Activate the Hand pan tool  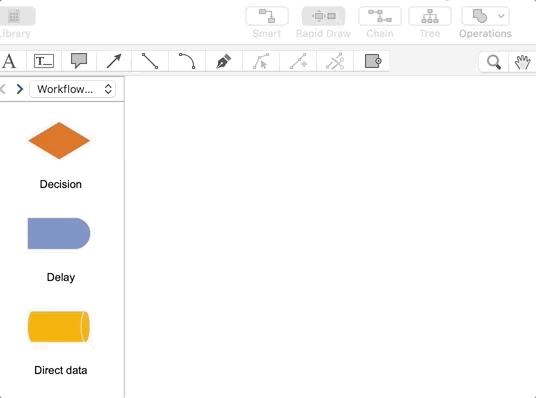(x=522, y=62)
